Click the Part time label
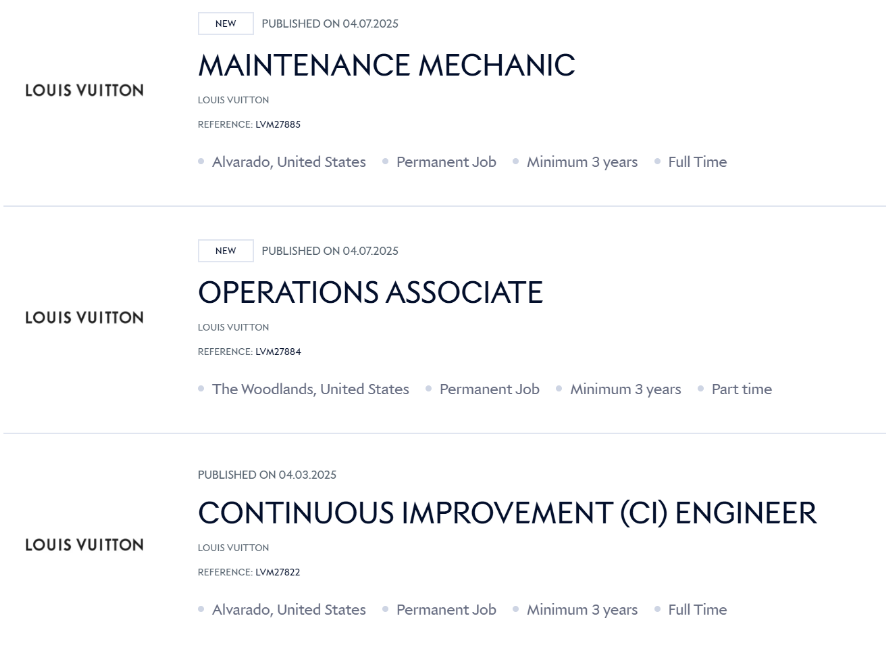The image size is (886, 648). (741, 389)
